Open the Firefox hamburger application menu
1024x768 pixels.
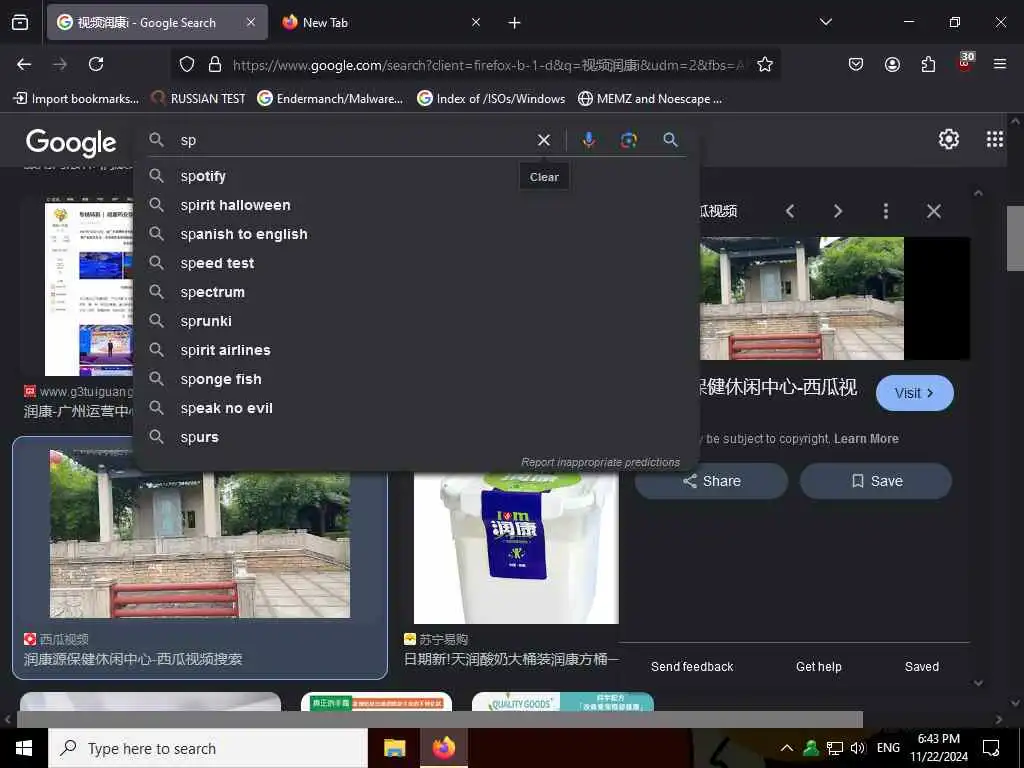[x=1000, y=64]
